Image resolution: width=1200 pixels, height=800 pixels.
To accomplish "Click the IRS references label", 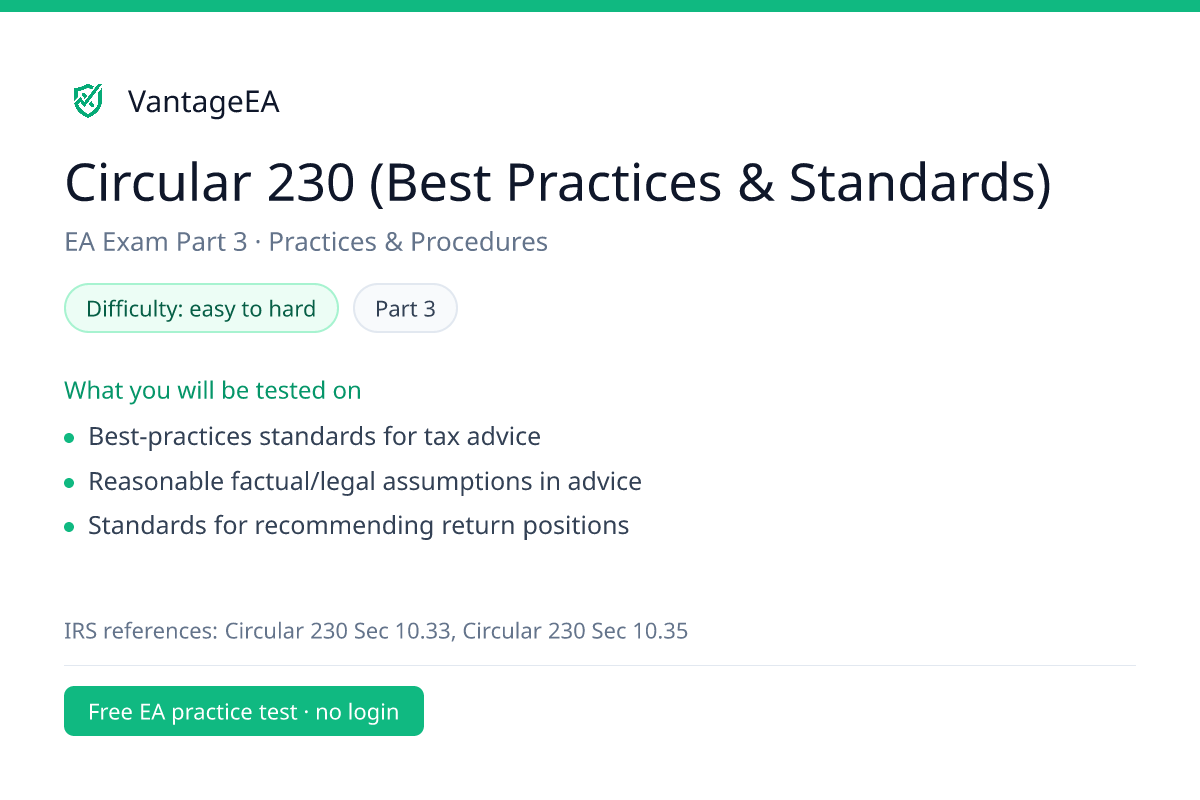I will (x=142, y=631).
